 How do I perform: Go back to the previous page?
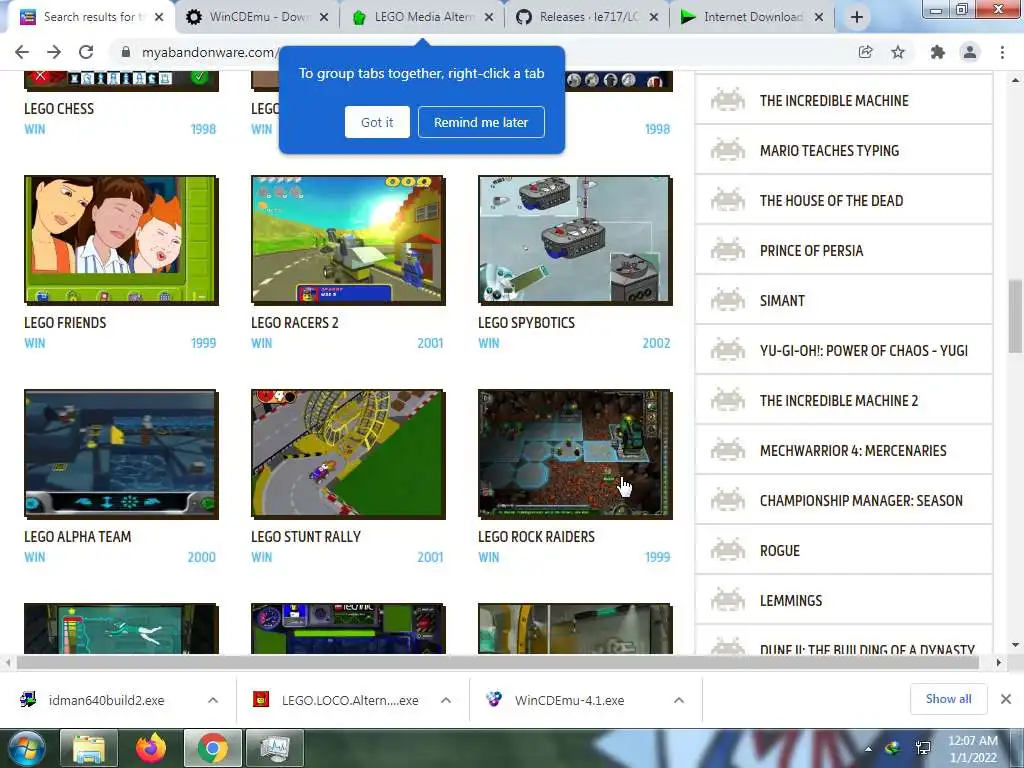[x=22, y=52]
